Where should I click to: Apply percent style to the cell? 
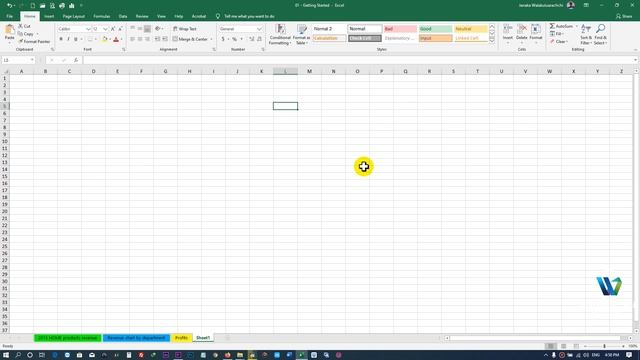point(234,39)
